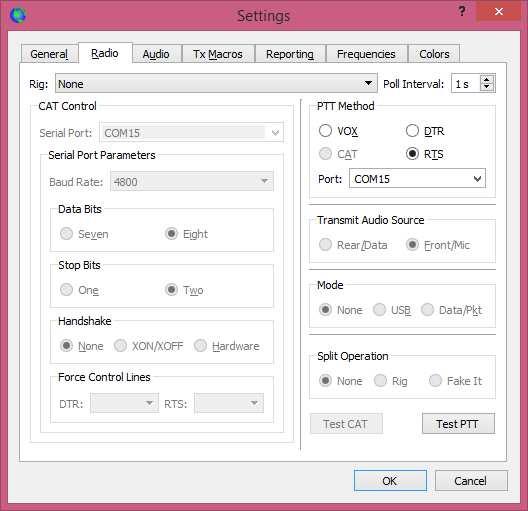
Task: Choose One stop bit
Action: click(79, 289)
